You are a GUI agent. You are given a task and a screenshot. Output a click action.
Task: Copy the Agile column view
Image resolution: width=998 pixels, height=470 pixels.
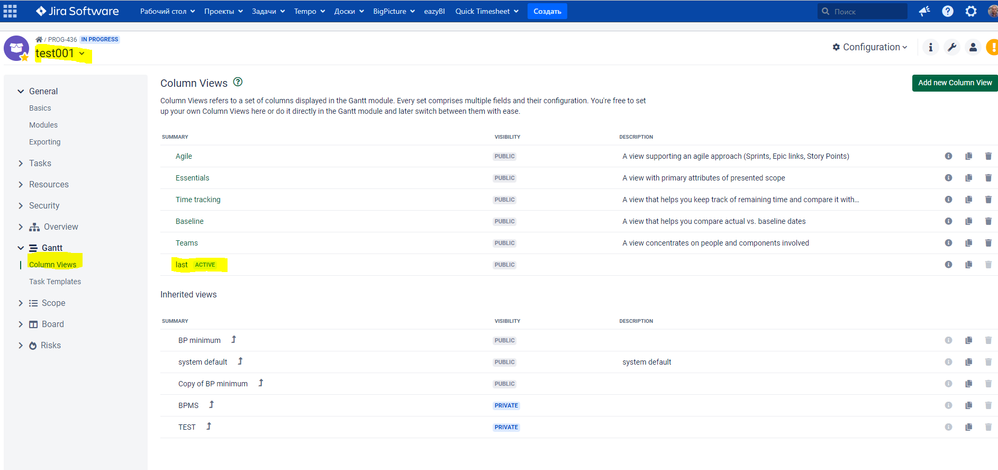coord(969,156)
